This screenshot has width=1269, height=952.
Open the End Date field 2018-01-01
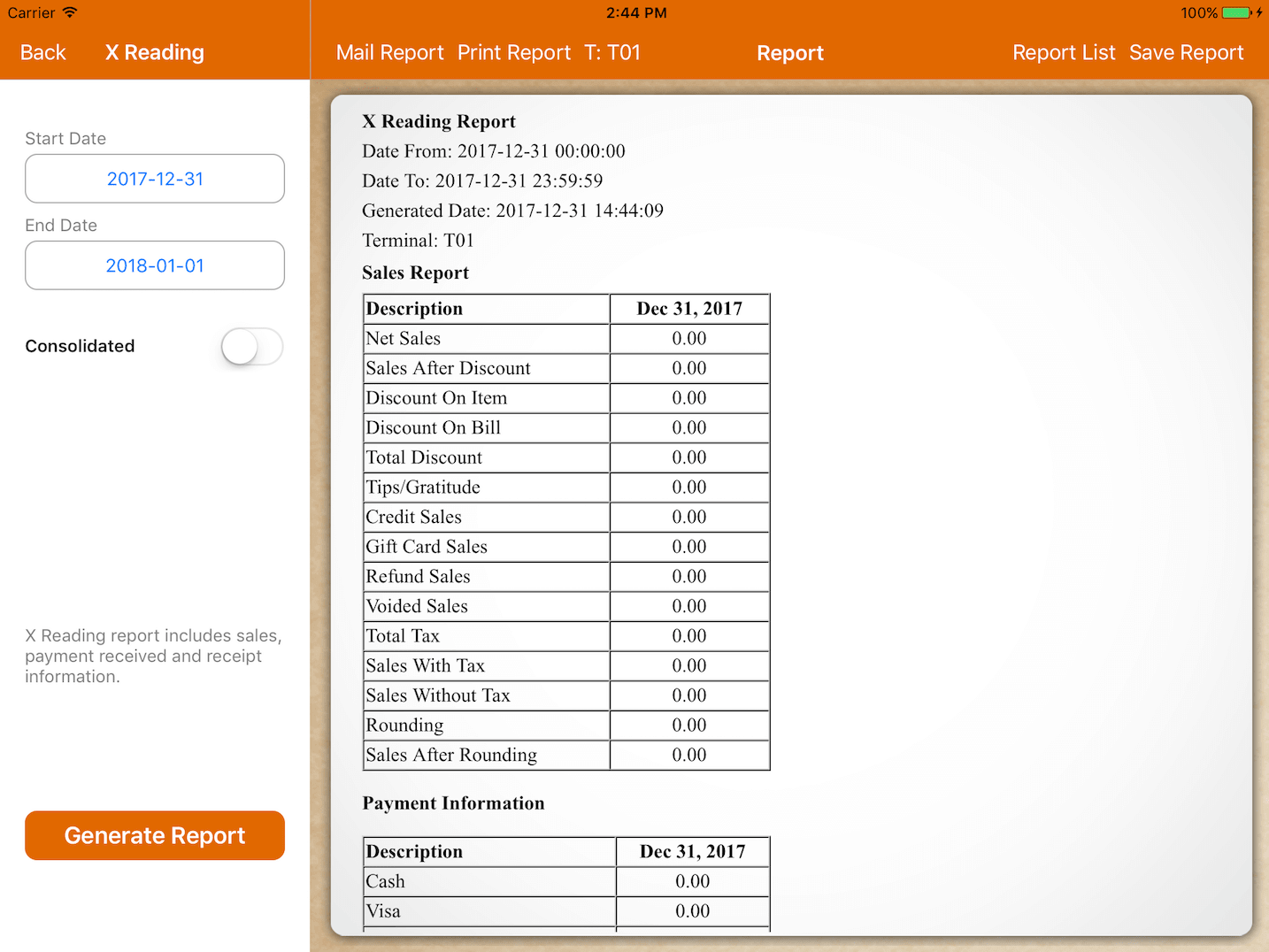point(155,265)
